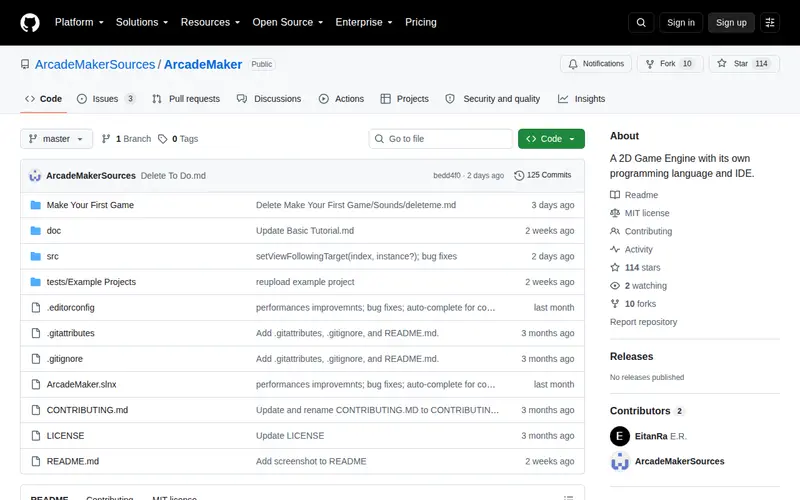Click file icon beside README.md

pos(36,461)
